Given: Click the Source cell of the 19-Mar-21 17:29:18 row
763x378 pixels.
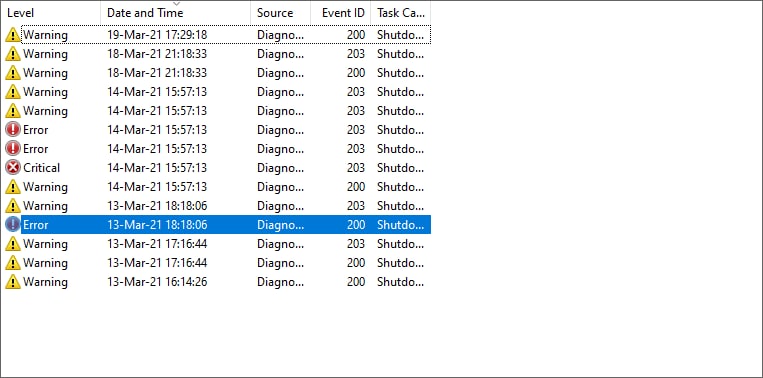Looking at the screenshot, I should point(281,35).
